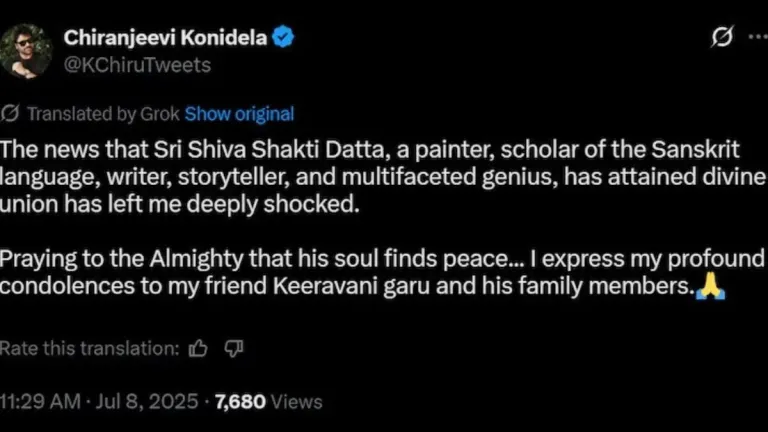Click the Grok icon in tweet header
The height and width of the screenshot is (432, 768).
click(x=721, y=38)
